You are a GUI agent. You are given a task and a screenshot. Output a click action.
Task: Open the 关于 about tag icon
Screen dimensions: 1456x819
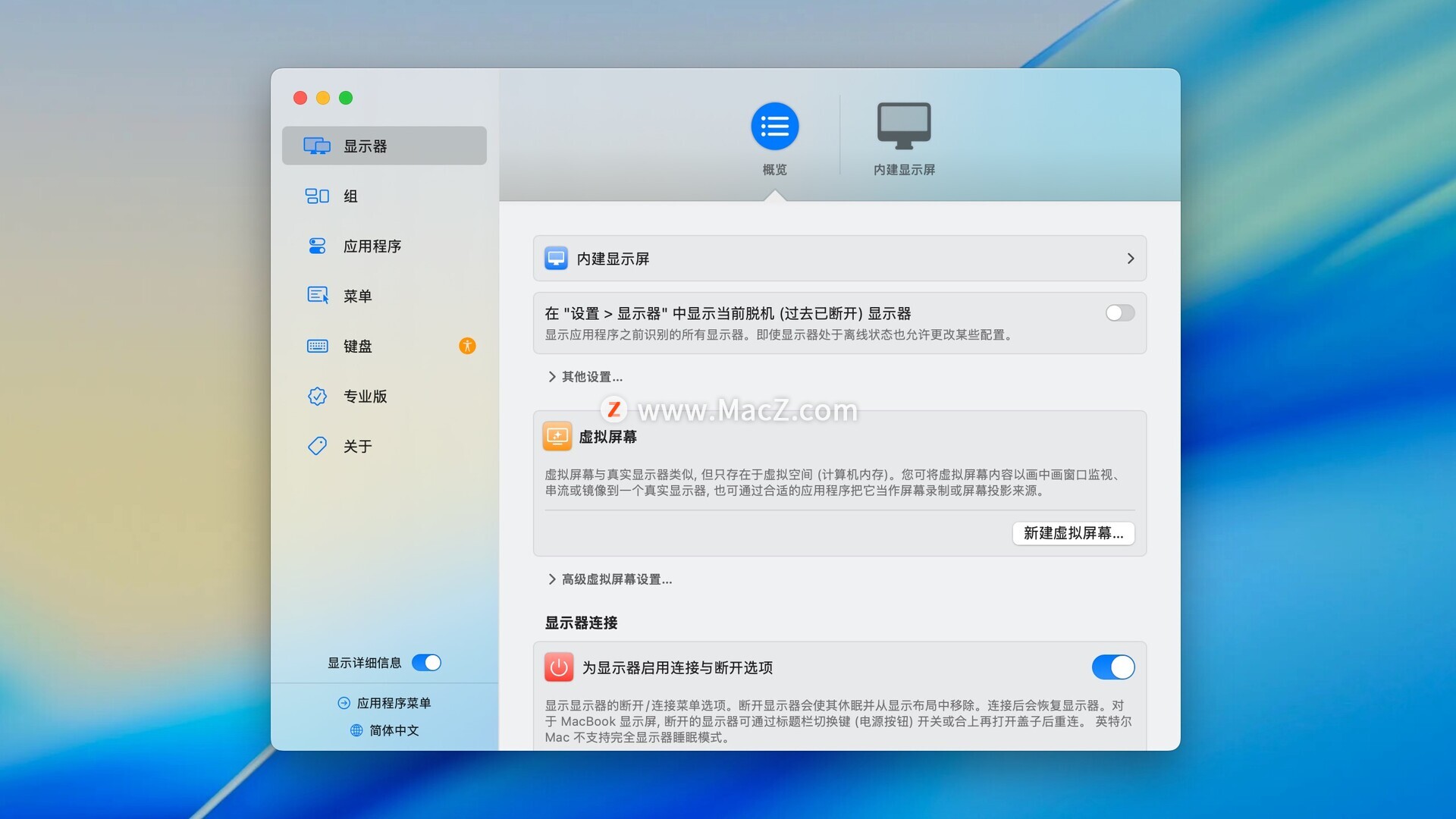click(316, 446)
